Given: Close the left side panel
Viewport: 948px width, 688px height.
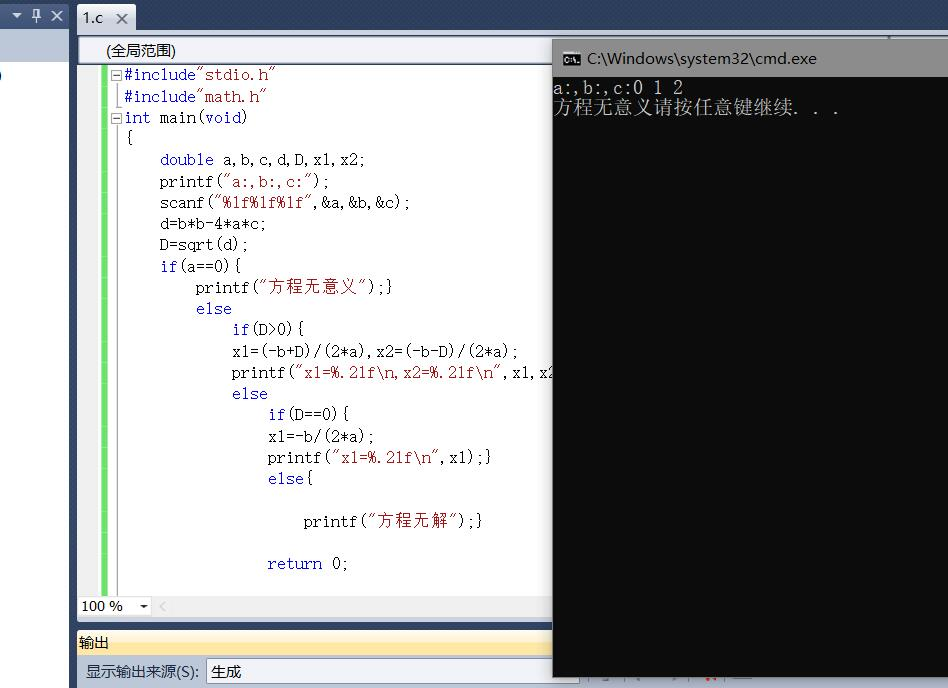Looking at the screenshot, I should [x=57, y=16].
